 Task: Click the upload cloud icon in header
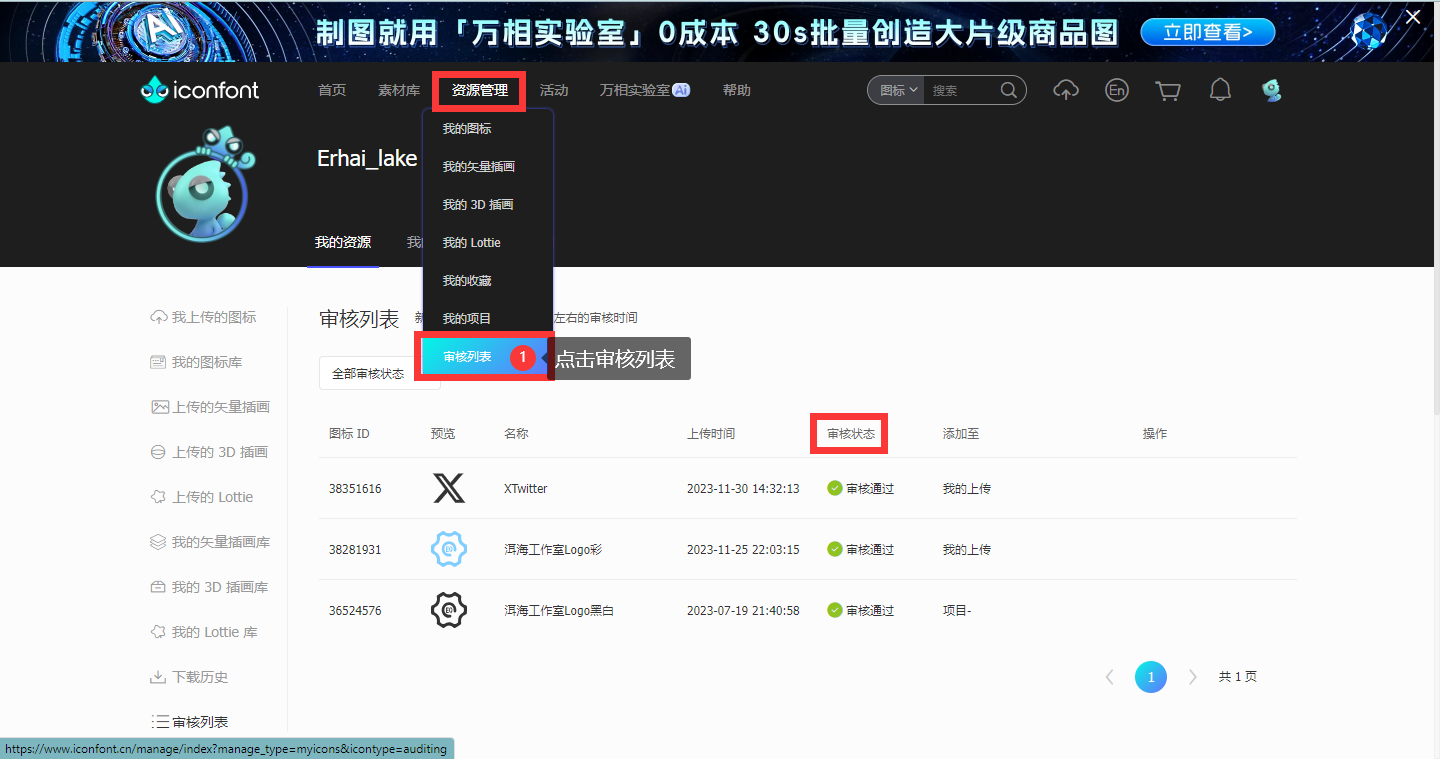click(x=1066, y=90)
